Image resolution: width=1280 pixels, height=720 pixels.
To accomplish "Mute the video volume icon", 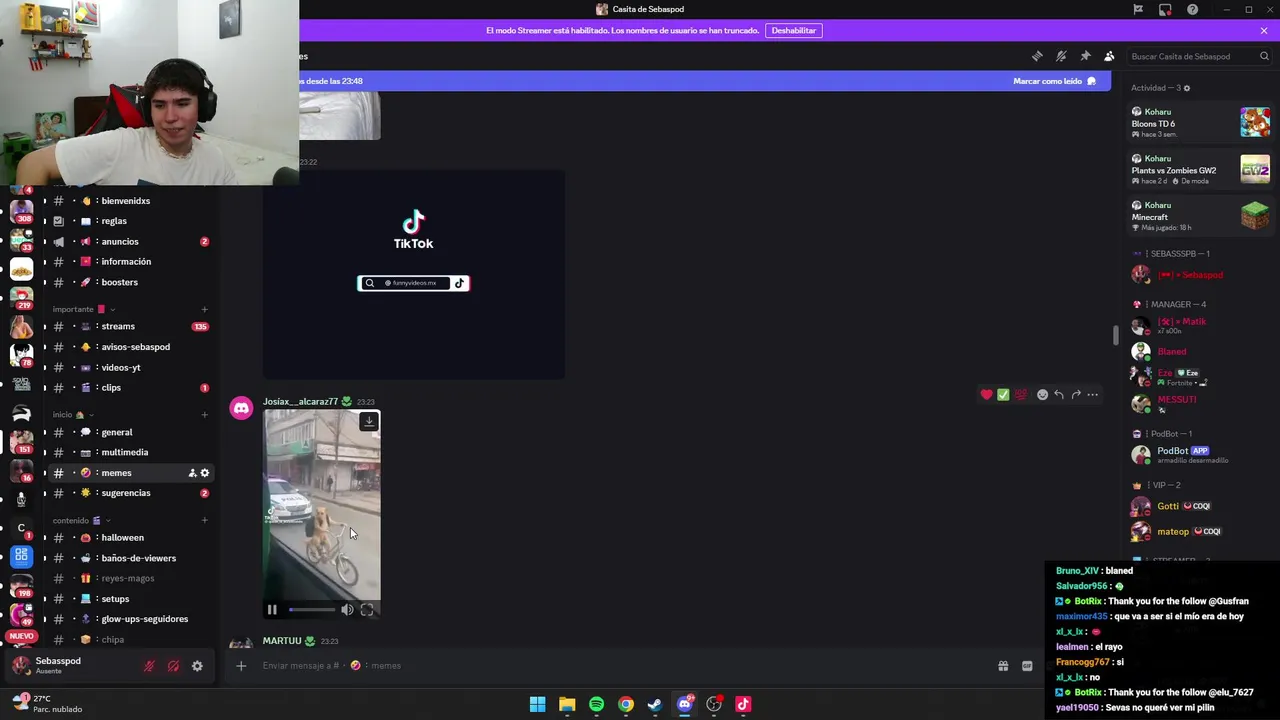I will (x=347, y=609).
